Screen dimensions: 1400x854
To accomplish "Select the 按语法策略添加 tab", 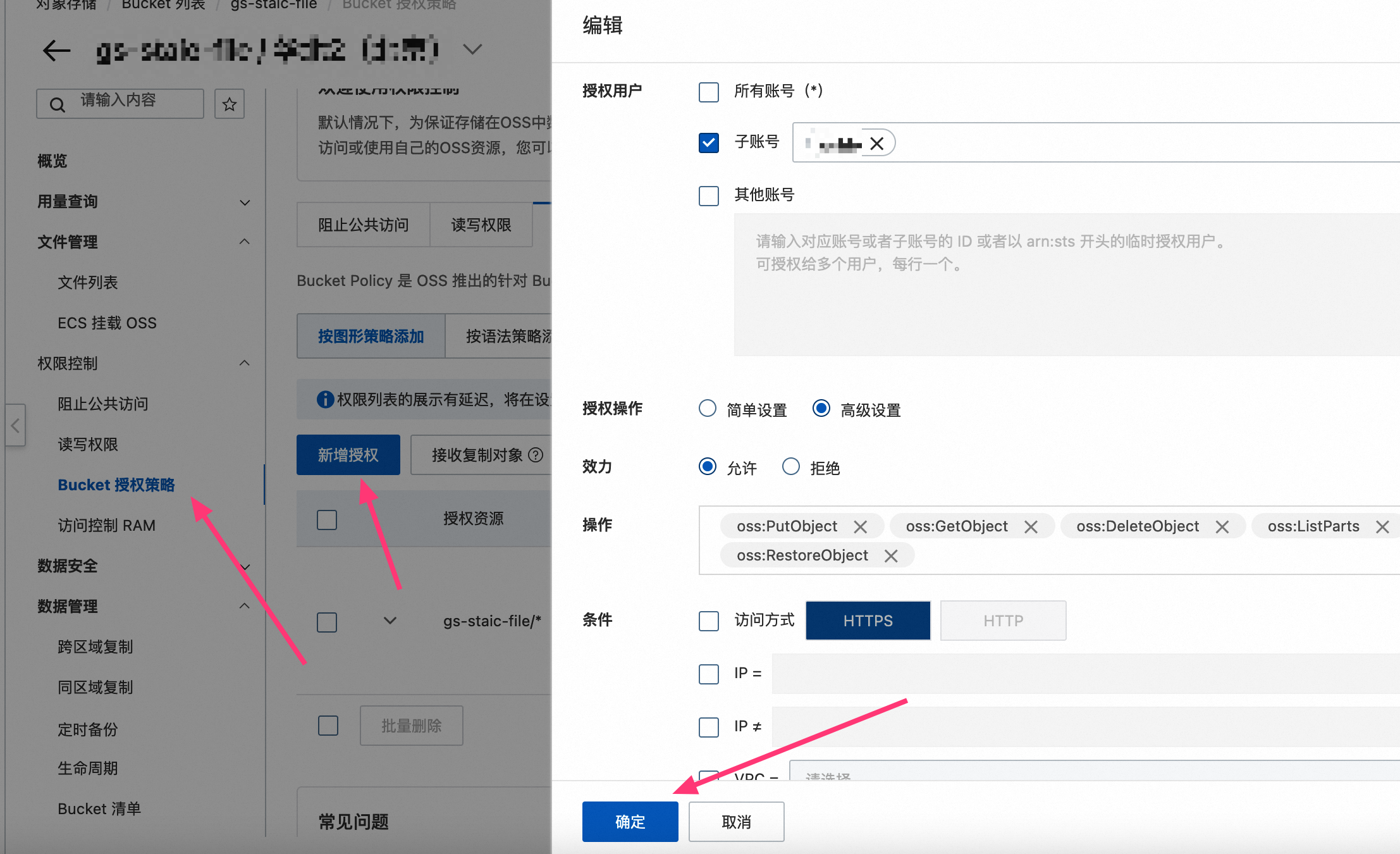I will coord(499,336).
